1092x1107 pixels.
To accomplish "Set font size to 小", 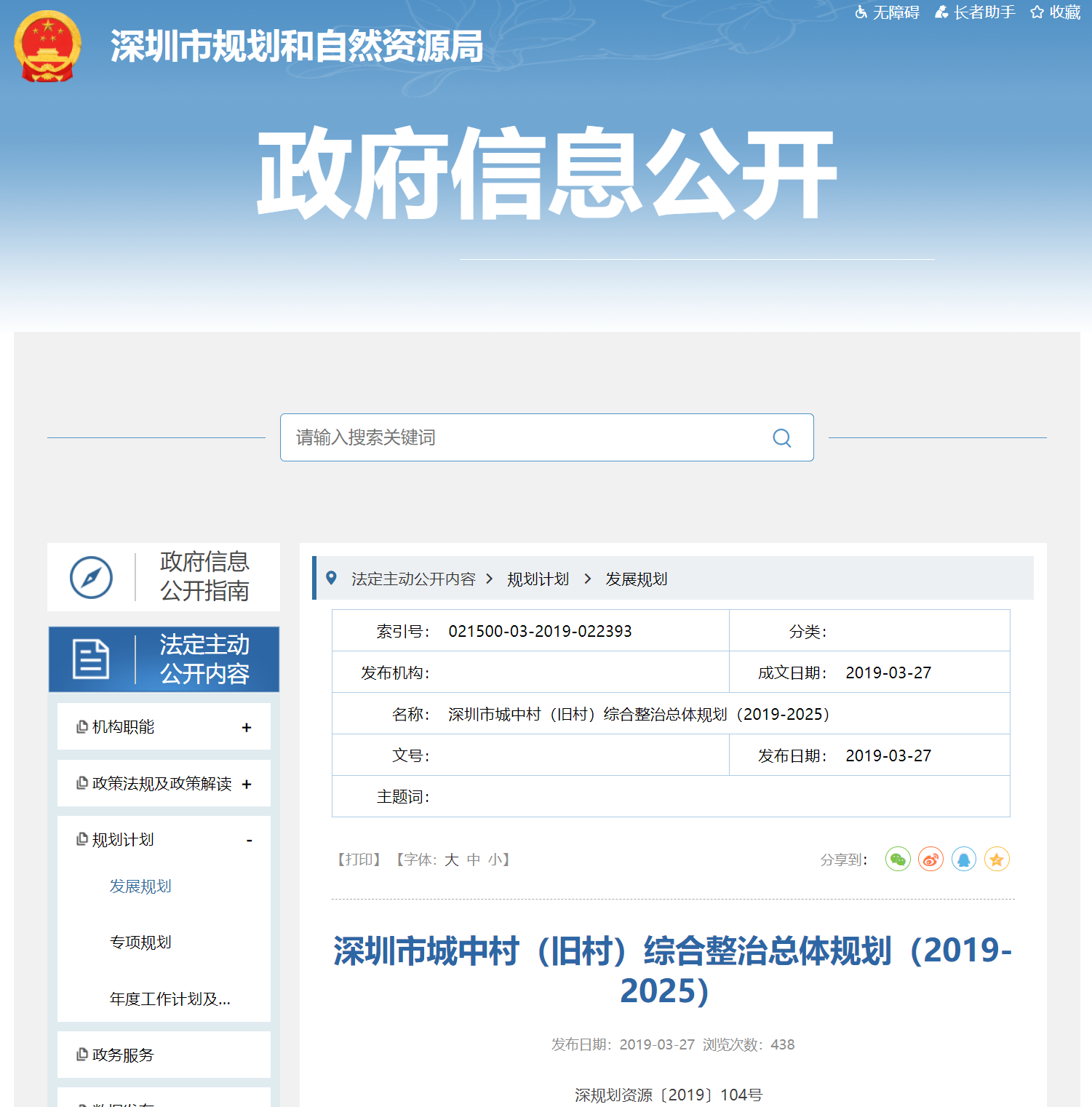I will coord(495,860).
